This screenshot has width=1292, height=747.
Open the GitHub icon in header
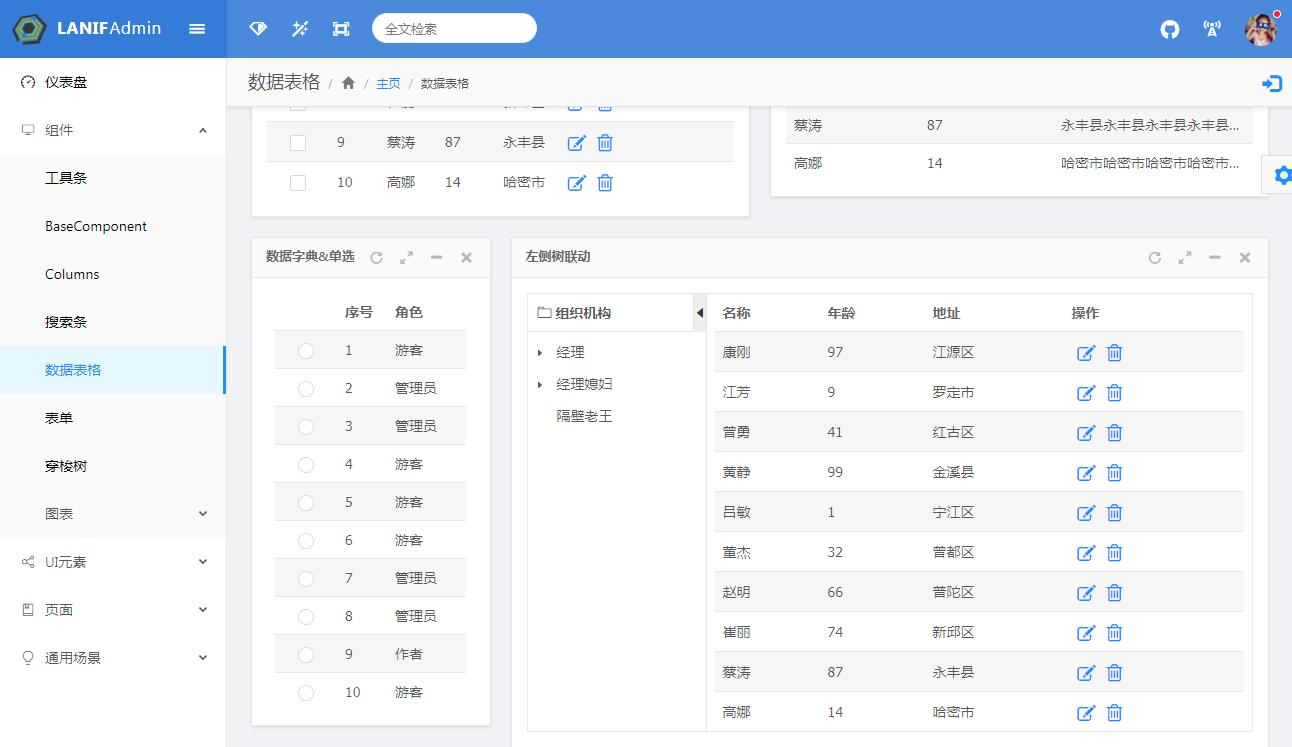point(1169,29)
